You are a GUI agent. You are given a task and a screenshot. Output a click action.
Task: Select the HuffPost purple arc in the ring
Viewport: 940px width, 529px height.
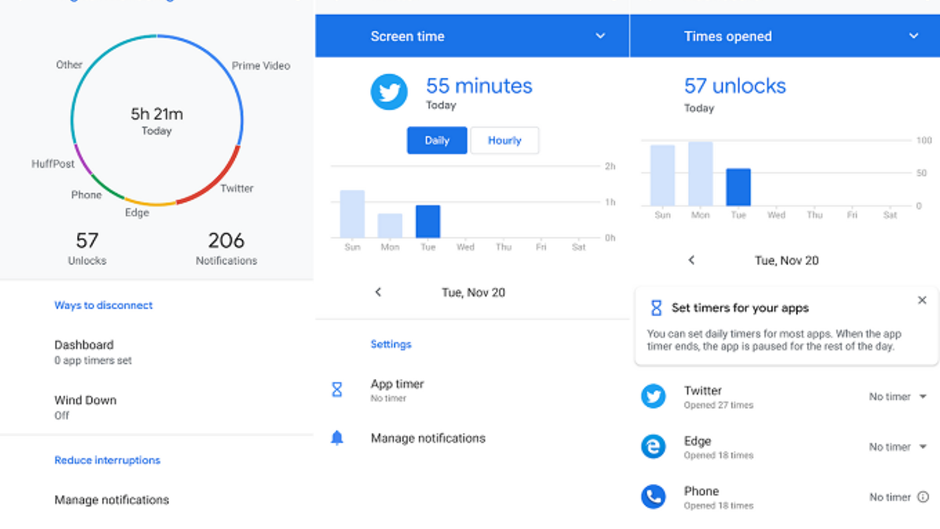(x=82, y=160)
